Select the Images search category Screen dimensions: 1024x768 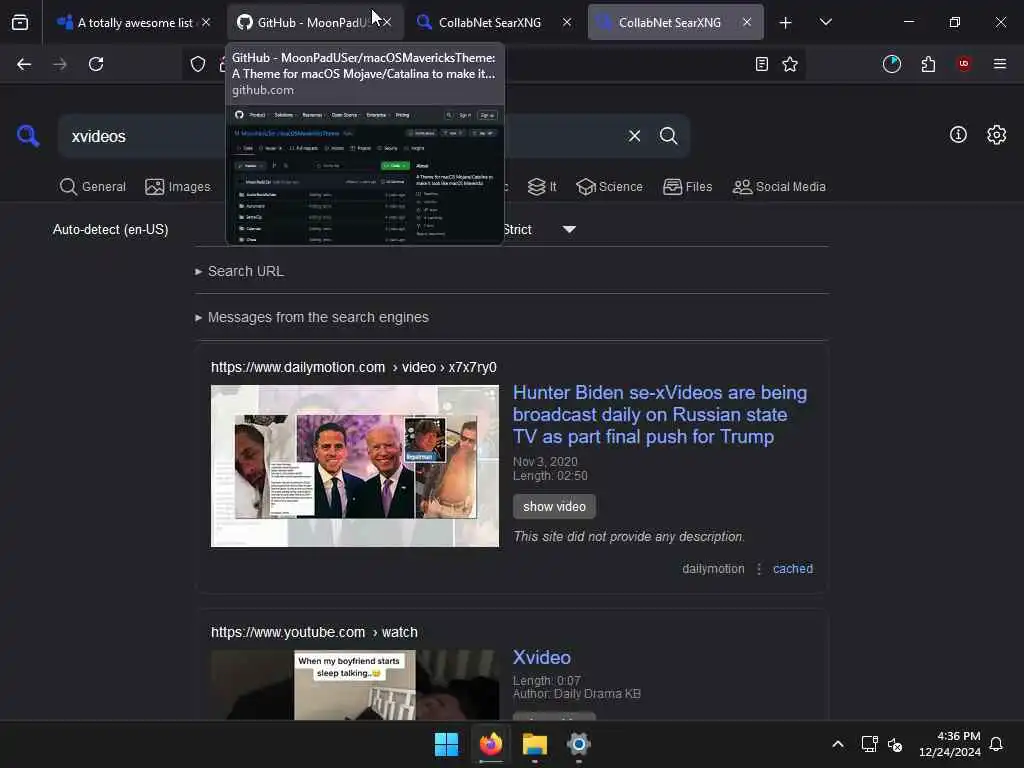pyautogui.click(x=178, y=187)
